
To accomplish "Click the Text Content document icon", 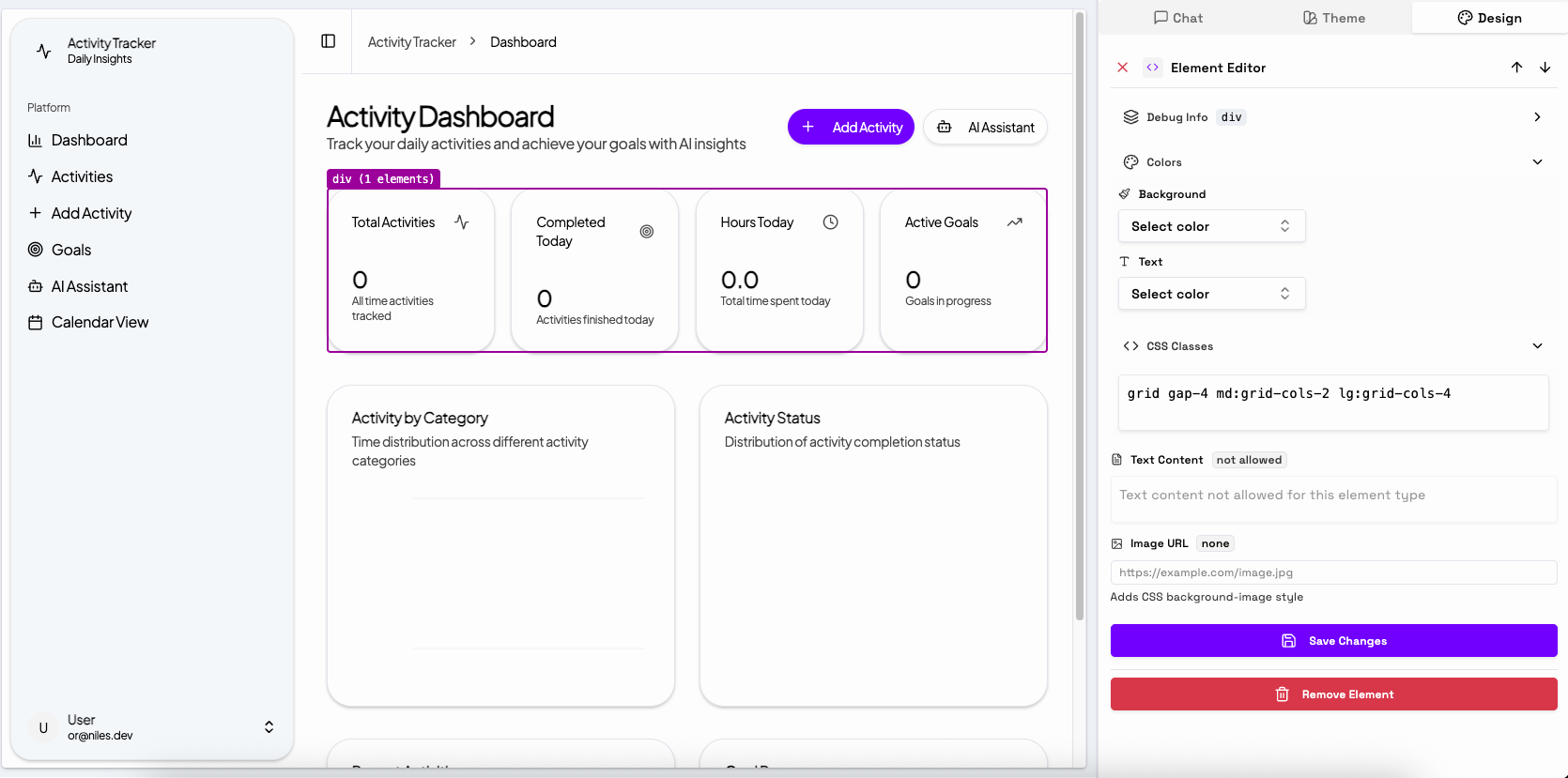I will pos(1116,460).
